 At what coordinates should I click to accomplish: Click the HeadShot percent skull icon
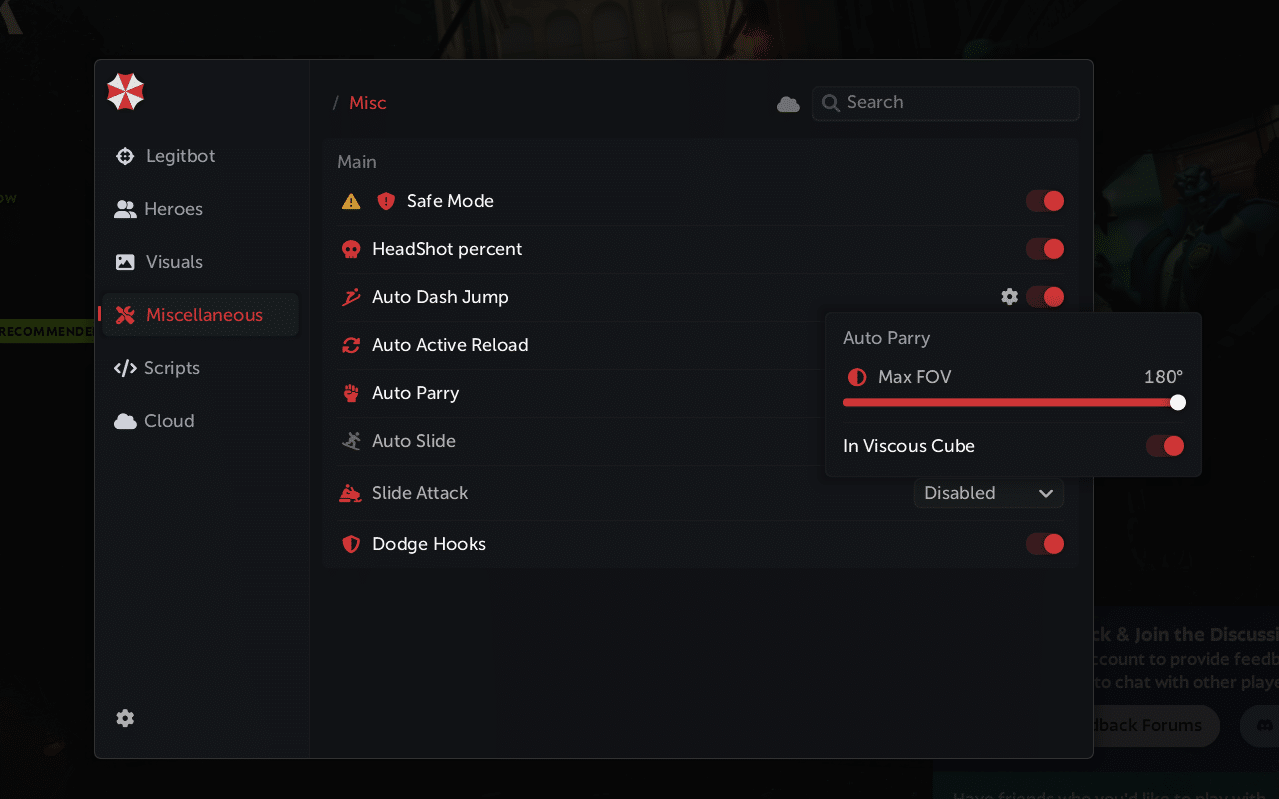coord(351,249)
